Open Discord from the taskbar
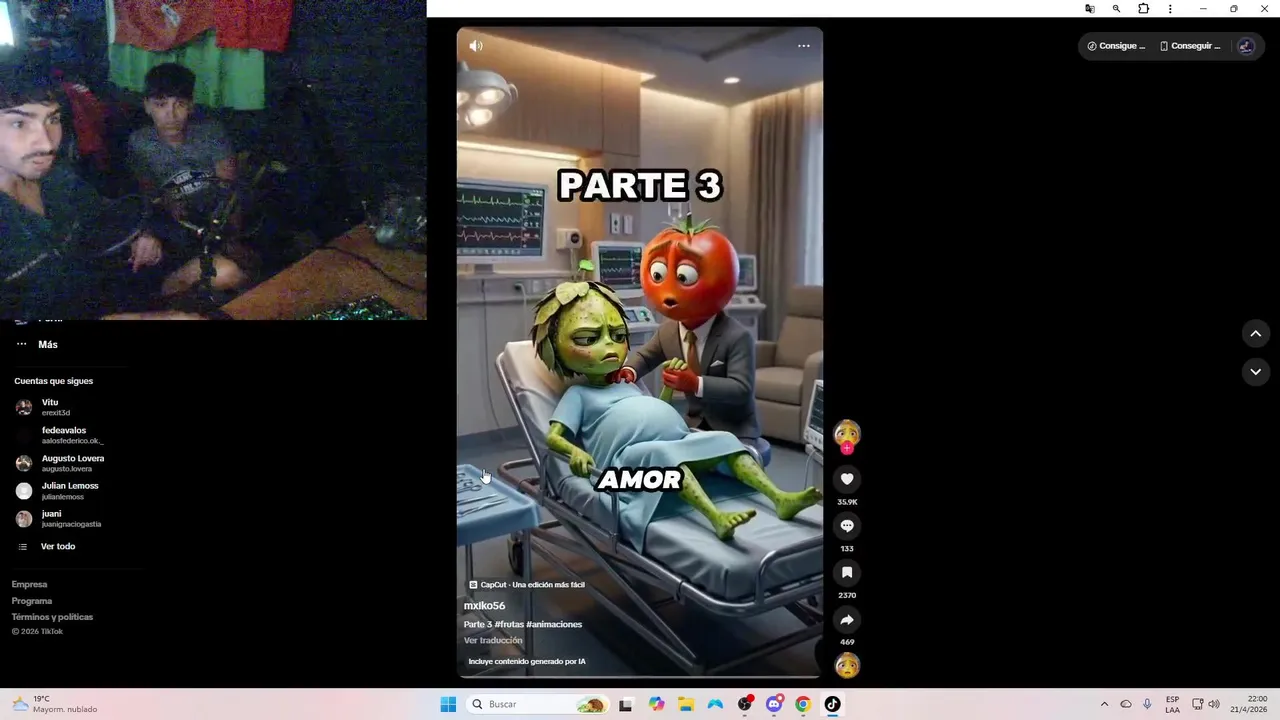This screenshot has height=720, width=1280. click(x=774, y=704)
